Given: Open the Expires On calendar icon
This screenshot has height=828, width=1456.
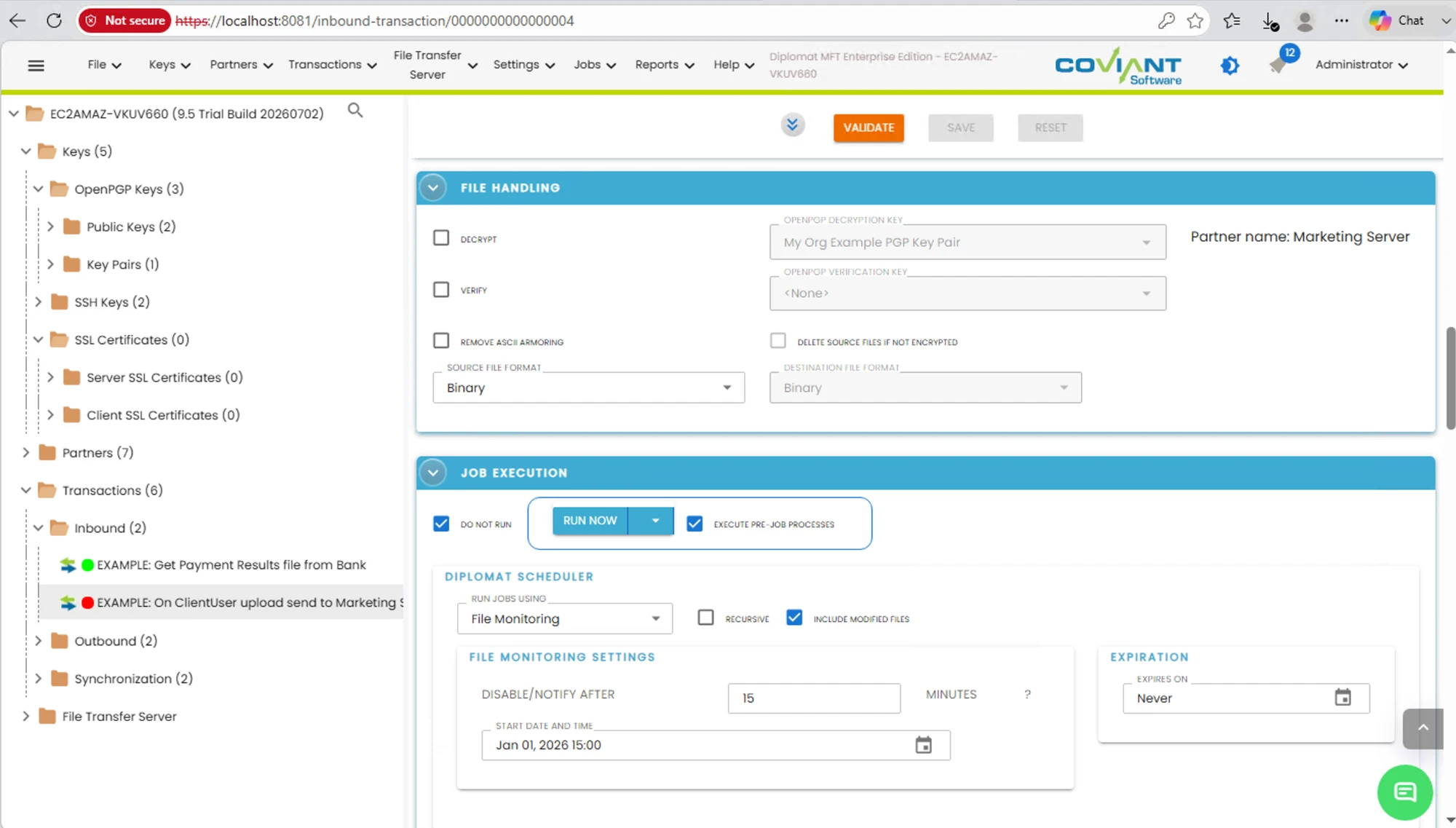Looking at the screenshot, I should [x=1342, y=698].
